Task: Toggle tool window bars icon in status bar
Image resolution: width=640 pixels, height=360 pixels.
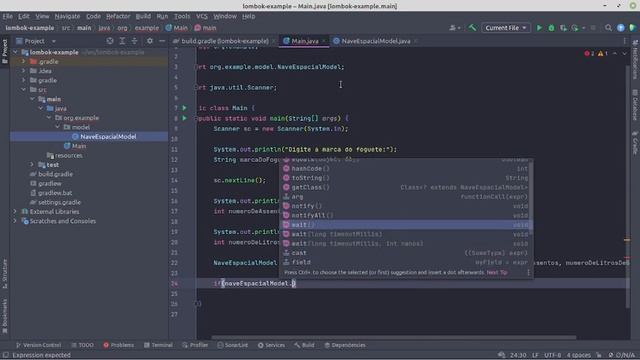Action: point(5,355)
